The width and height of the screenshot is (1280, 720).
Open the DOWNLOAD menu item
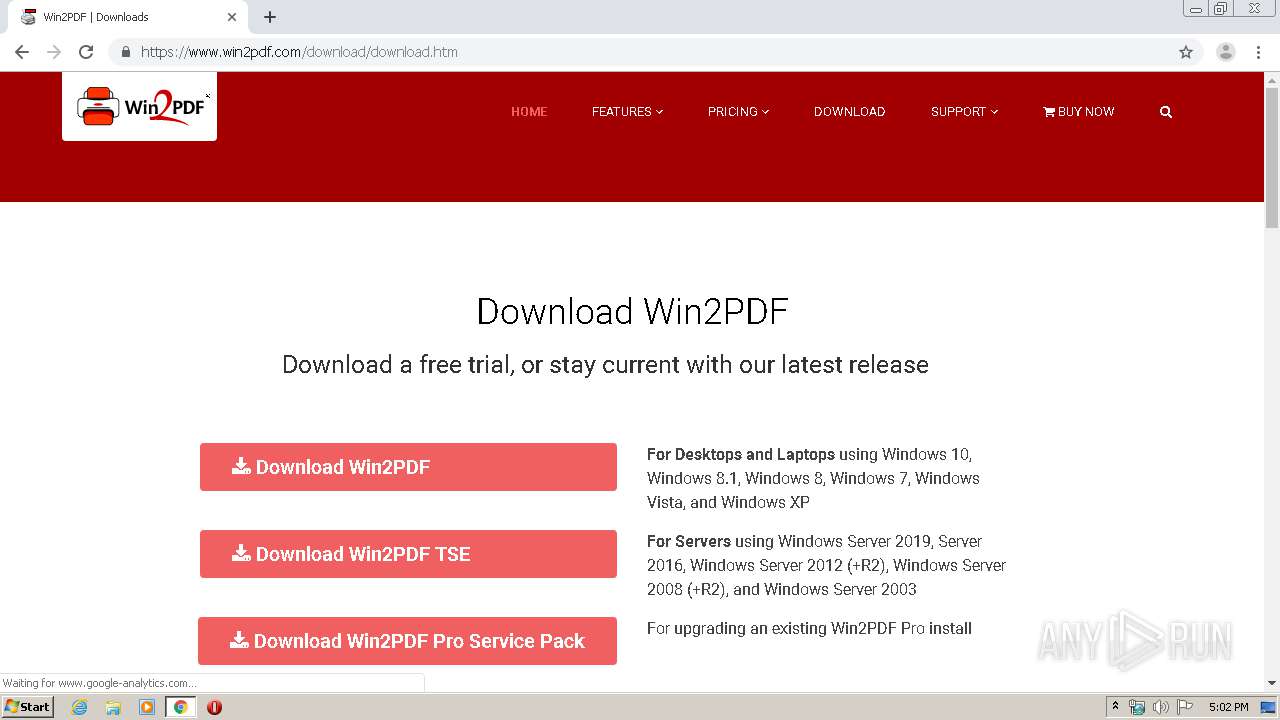(849, 112)
